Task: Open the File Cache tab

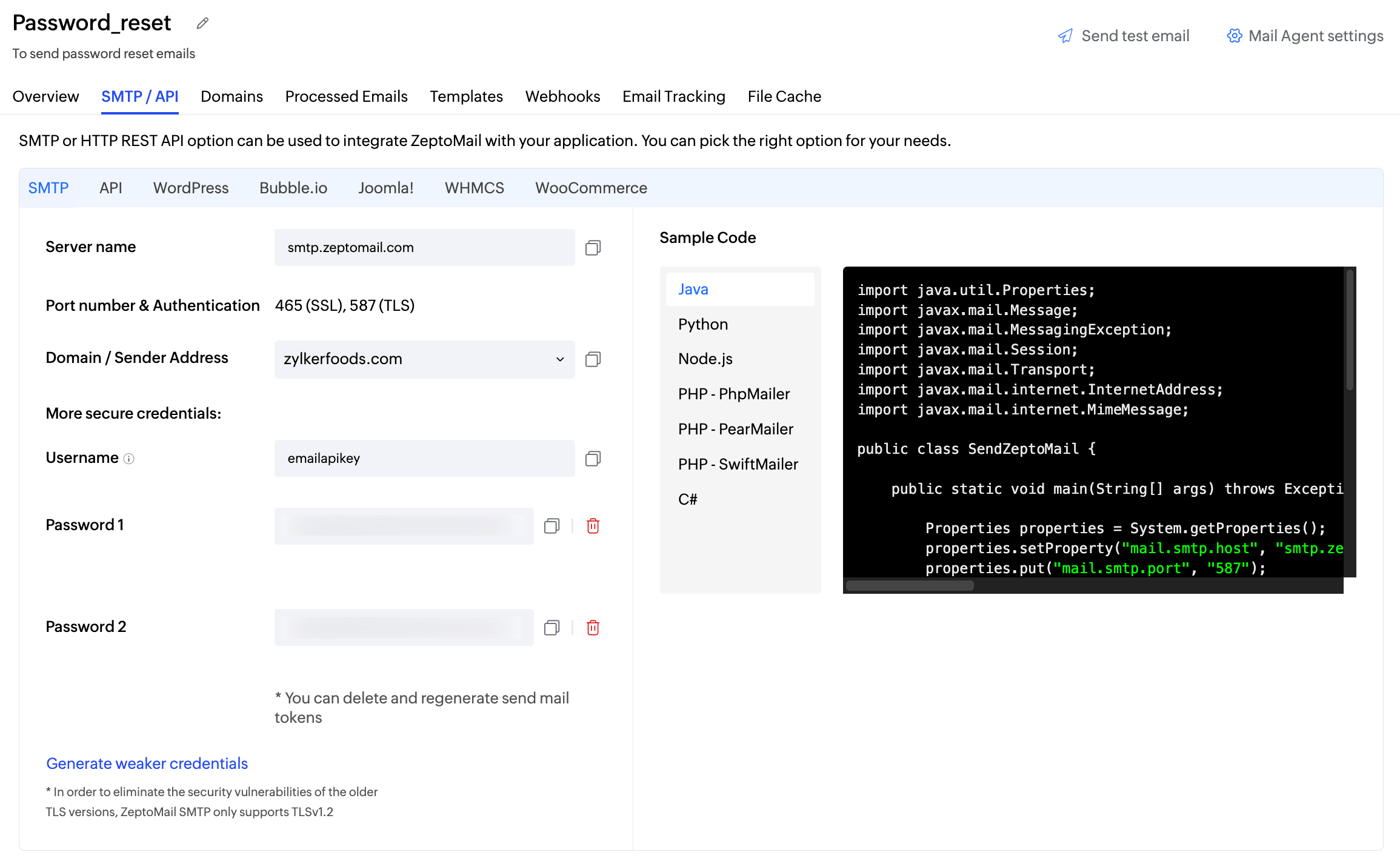Action: click(x=784, y=96)
